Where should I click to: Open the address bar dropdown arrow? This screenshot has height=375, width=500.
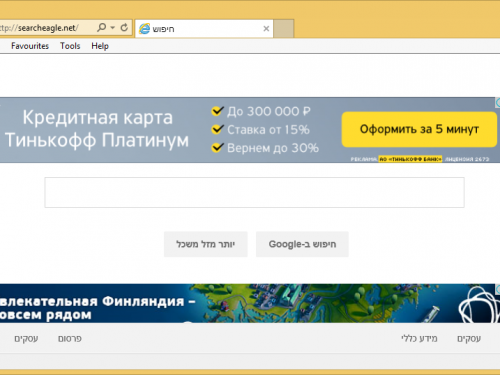pyautogui.click(x=113, y=28)
